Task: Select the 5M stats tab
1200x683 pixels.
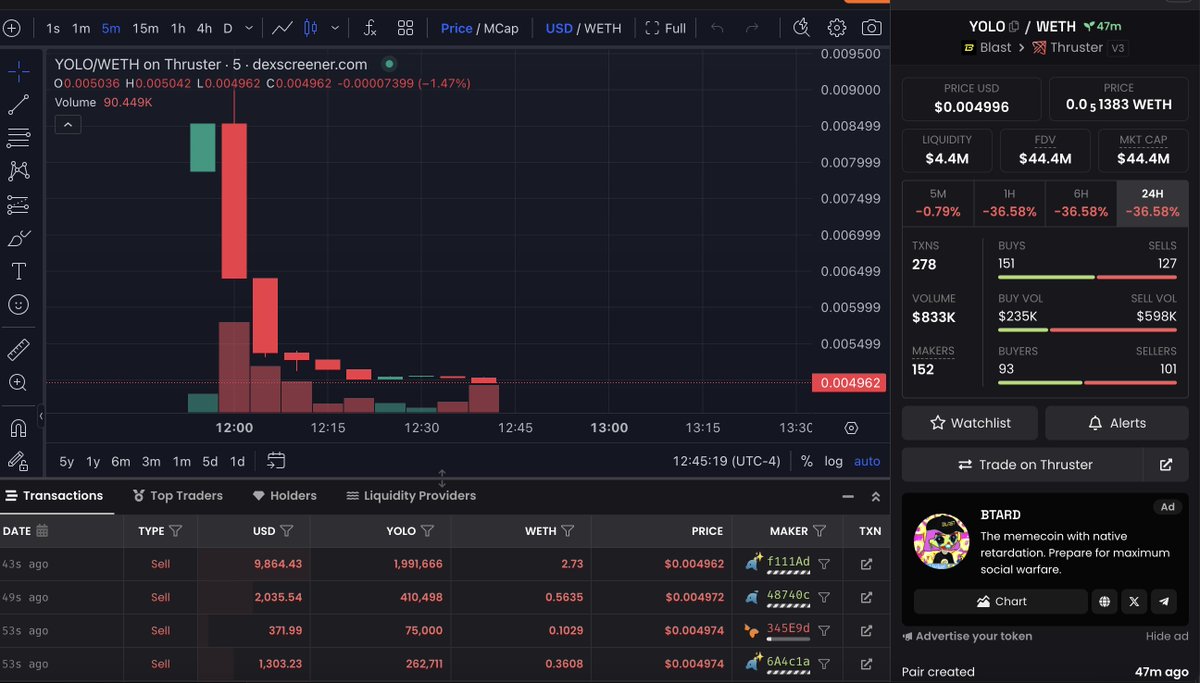Action: (x=938, y=203)
